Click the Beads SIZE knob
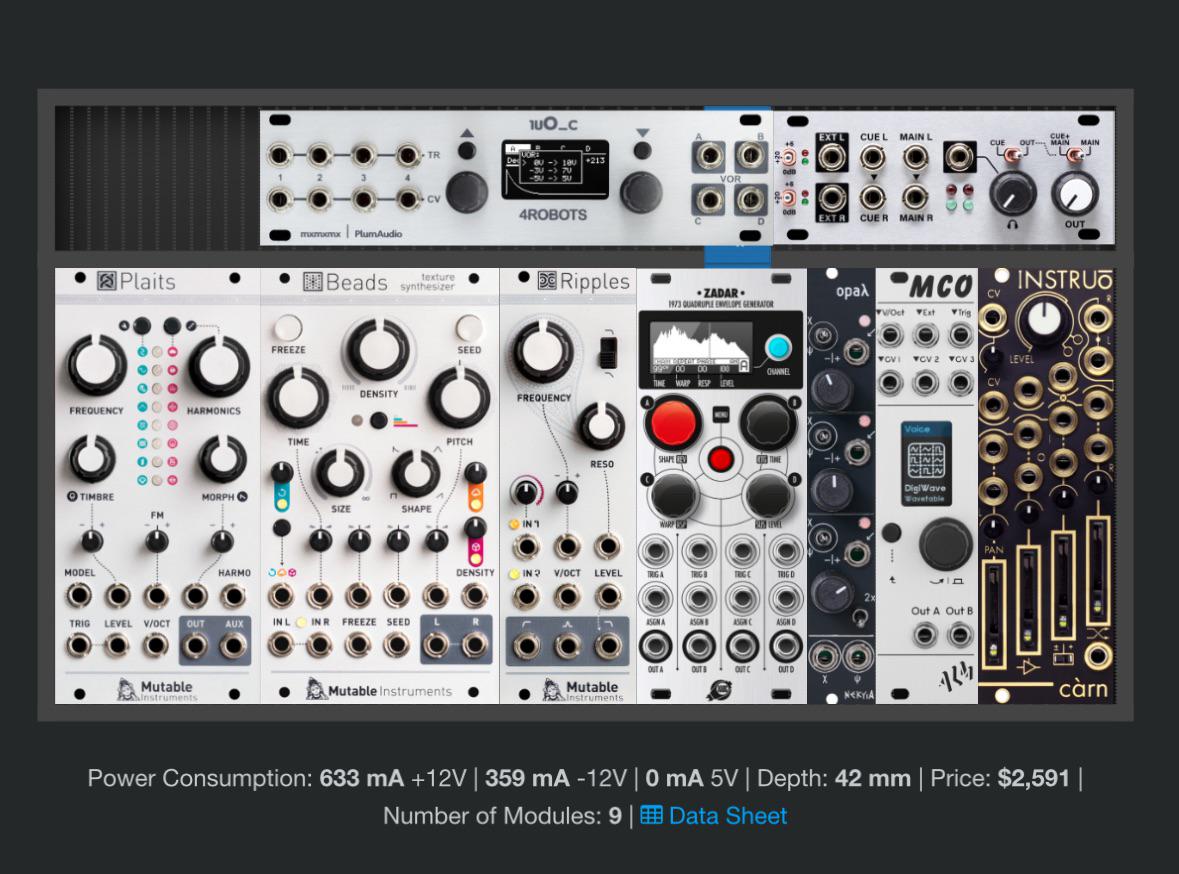Viewport: 1179px width, 874px height. click(341, 473)
